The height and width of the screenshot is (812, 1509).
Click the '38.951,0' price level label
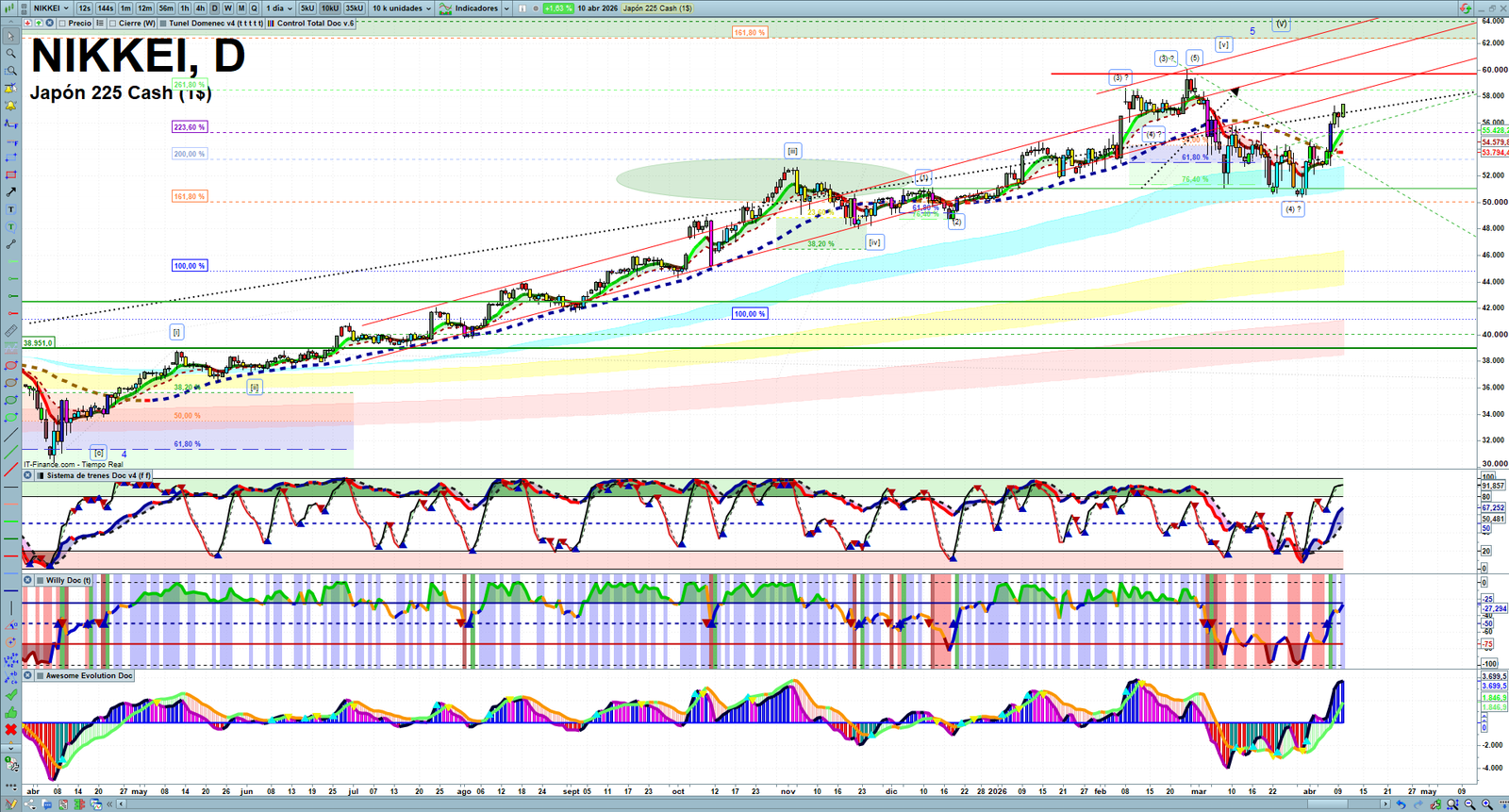tap(39, 343)
